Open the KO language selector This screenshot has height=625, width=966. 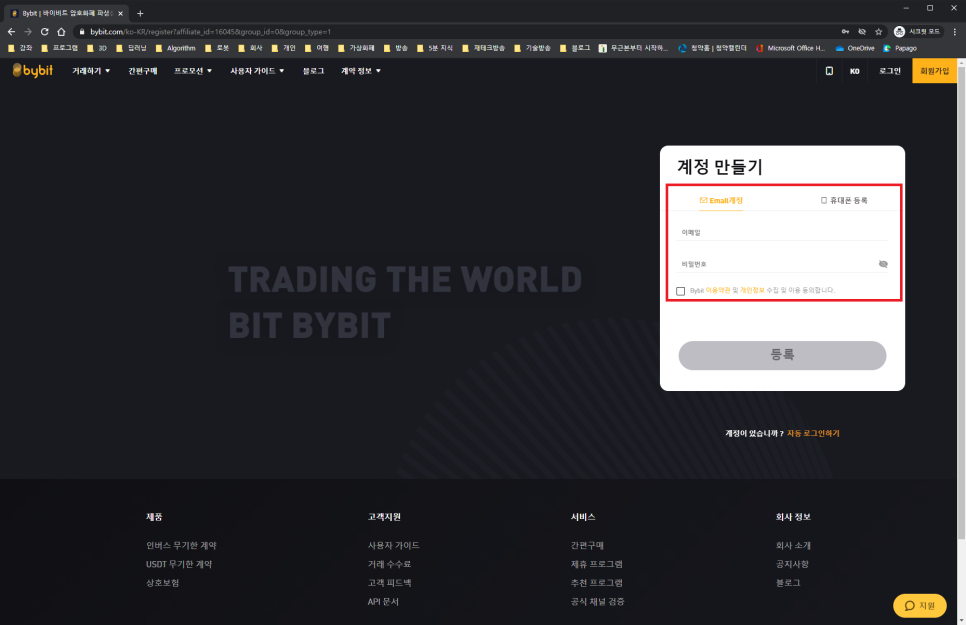[854, 71]
